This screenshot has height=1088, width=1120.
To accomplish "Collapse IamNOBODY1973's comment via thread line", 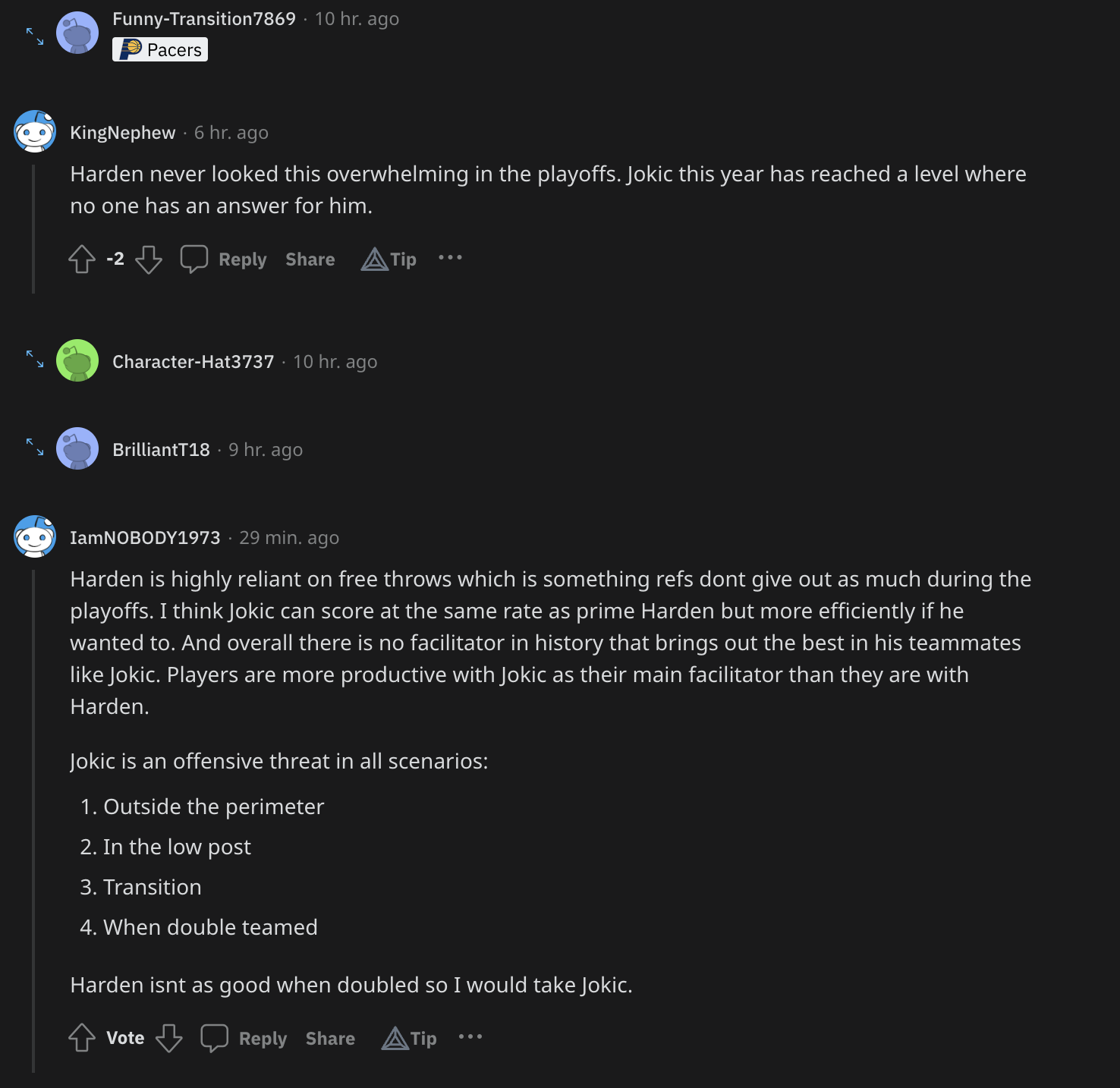I will pos(33,819).
